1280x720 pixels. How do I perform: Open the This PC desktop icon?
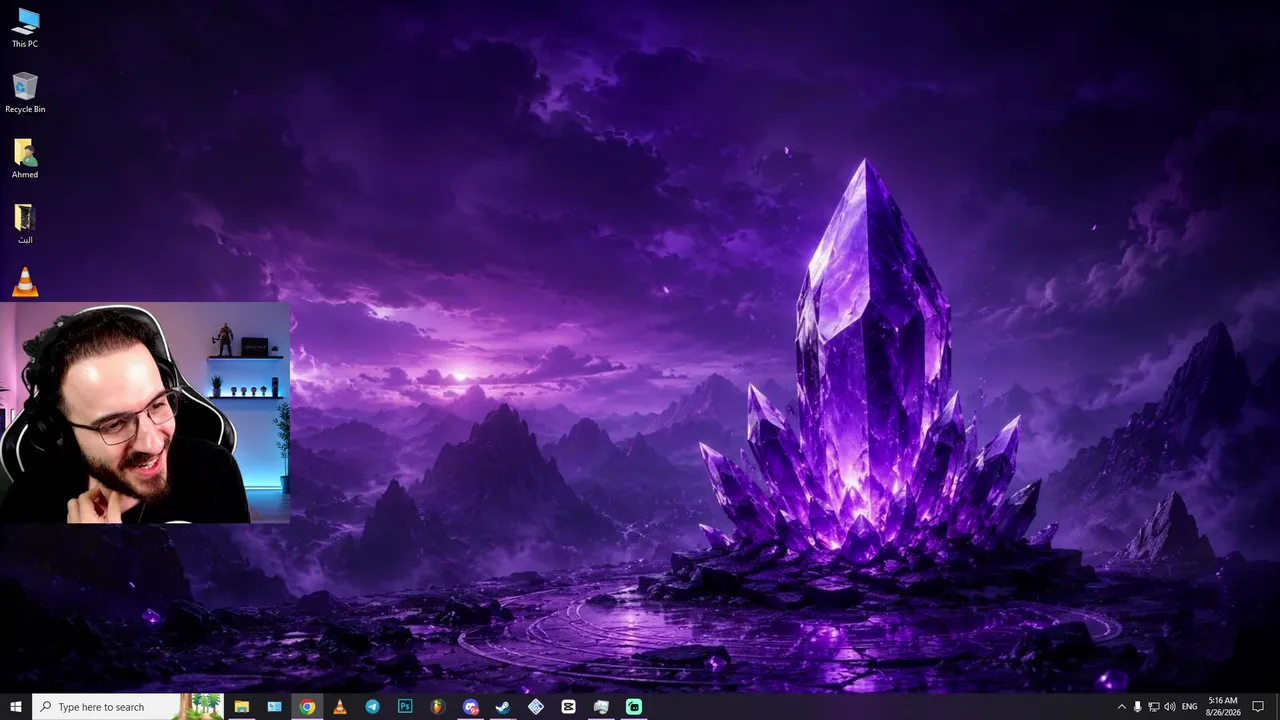point(25,28)
